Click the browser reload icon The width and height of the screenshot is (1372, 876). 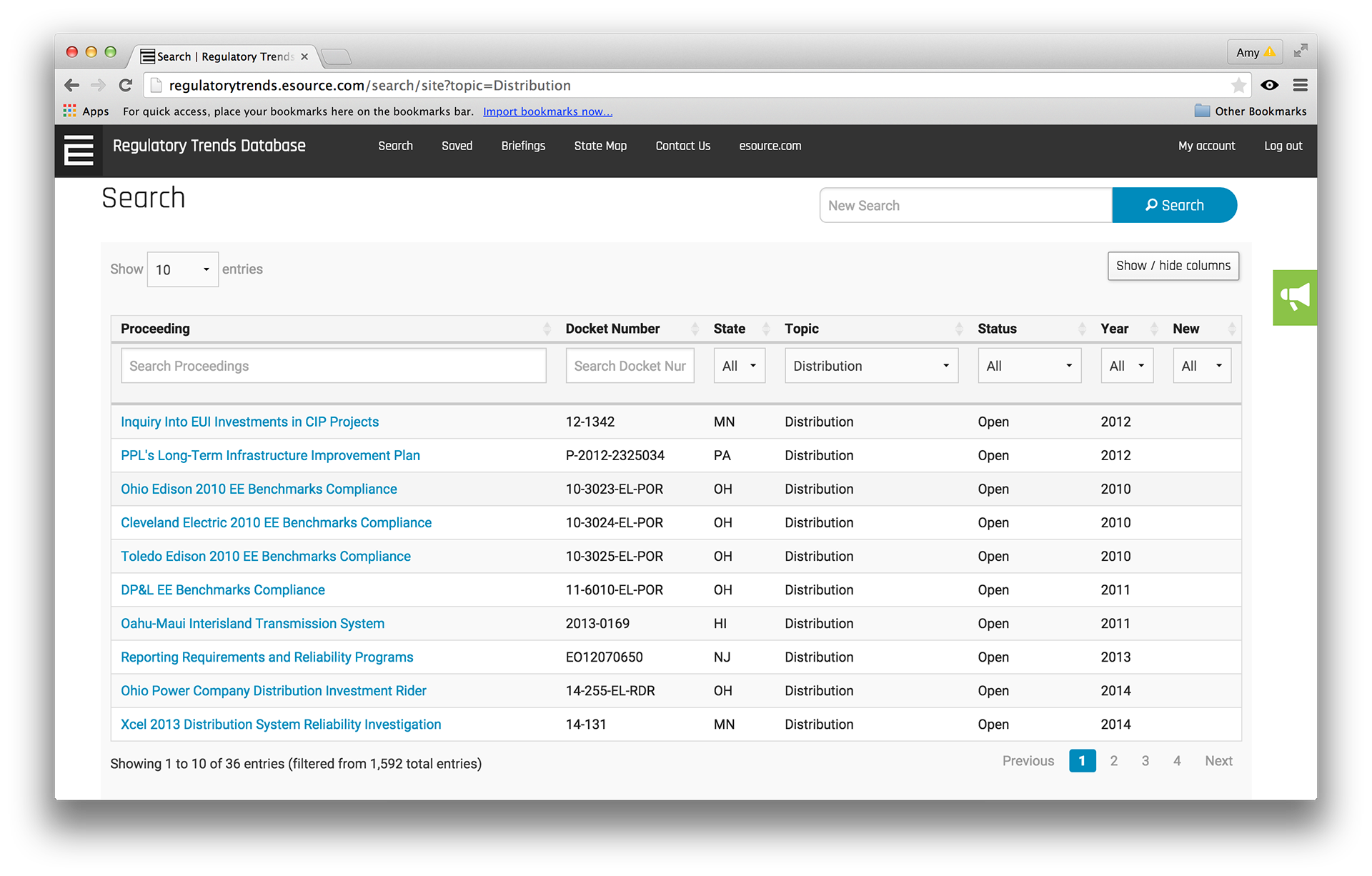click(126, 86)
